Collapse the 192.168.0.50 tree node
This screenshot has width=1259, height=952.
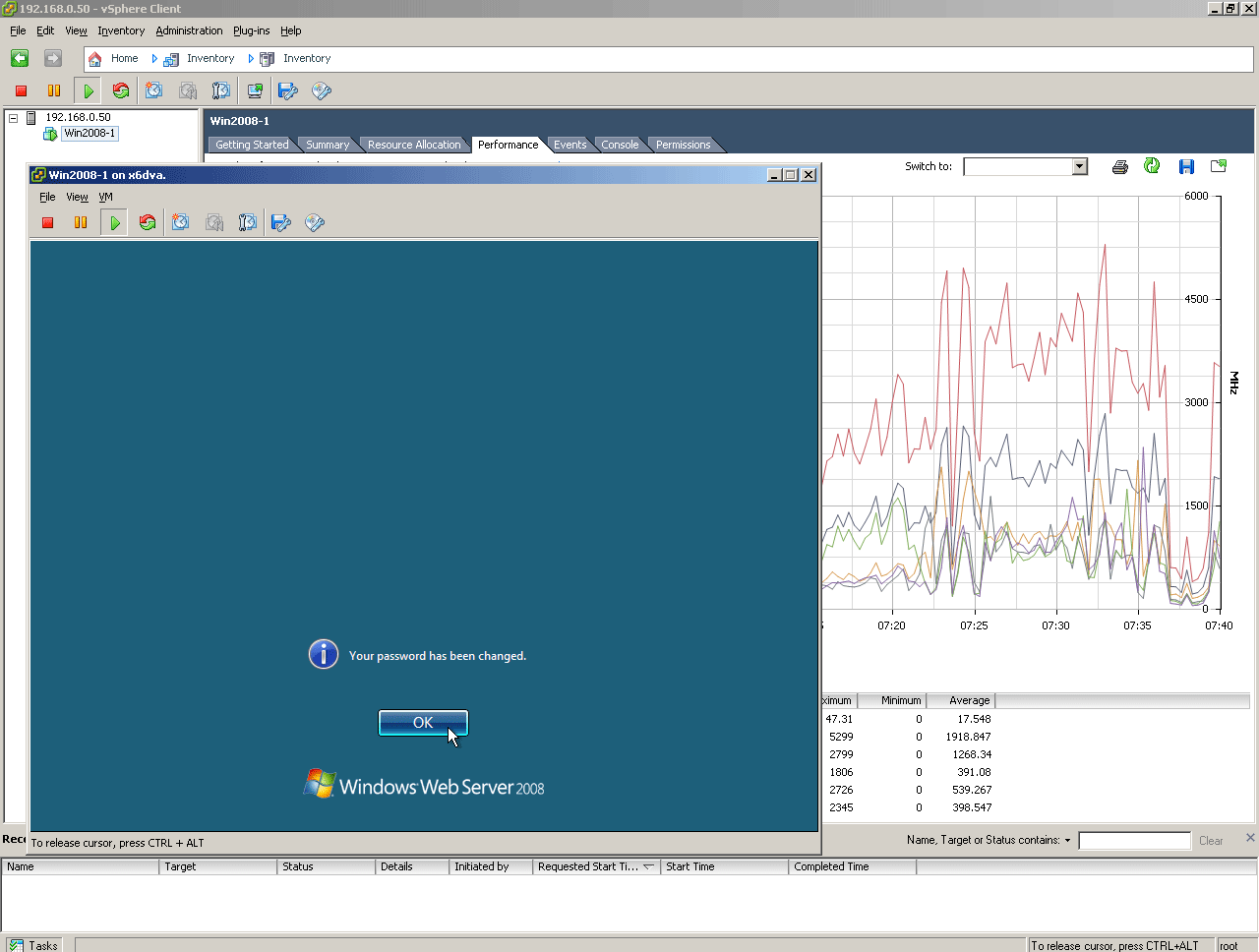[x=14, y=118]
